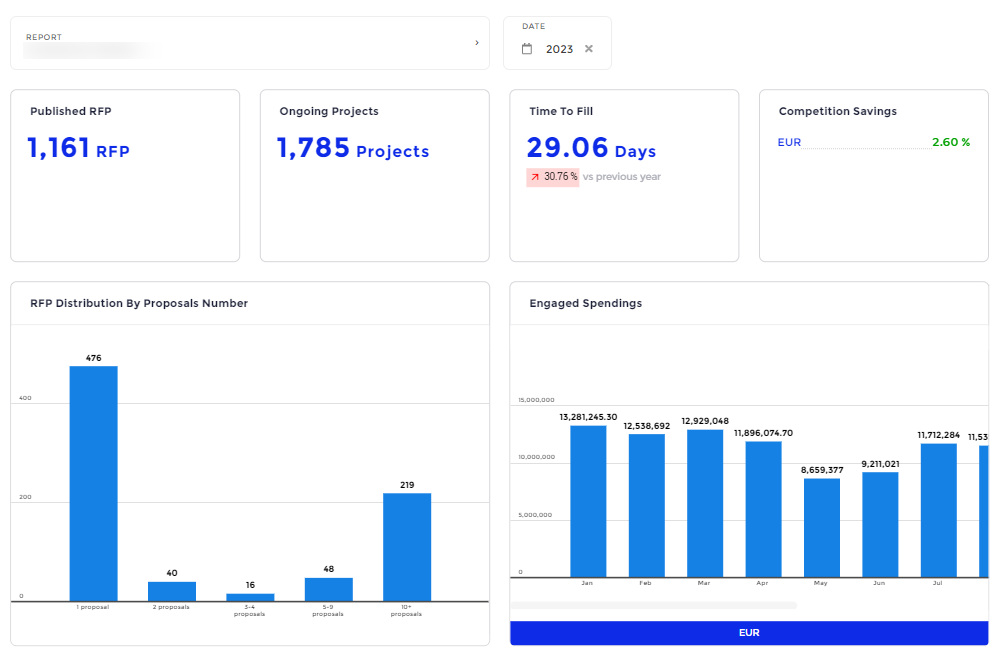Expand the Report selector chevron arrow
The image size is (1001, 671).
pos(476,43)
